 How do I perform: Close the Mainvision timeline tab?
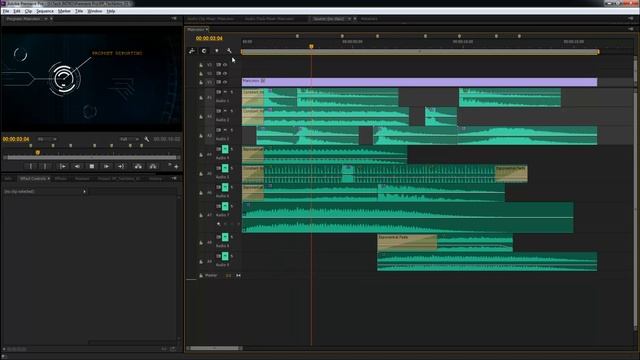[207, 29]
